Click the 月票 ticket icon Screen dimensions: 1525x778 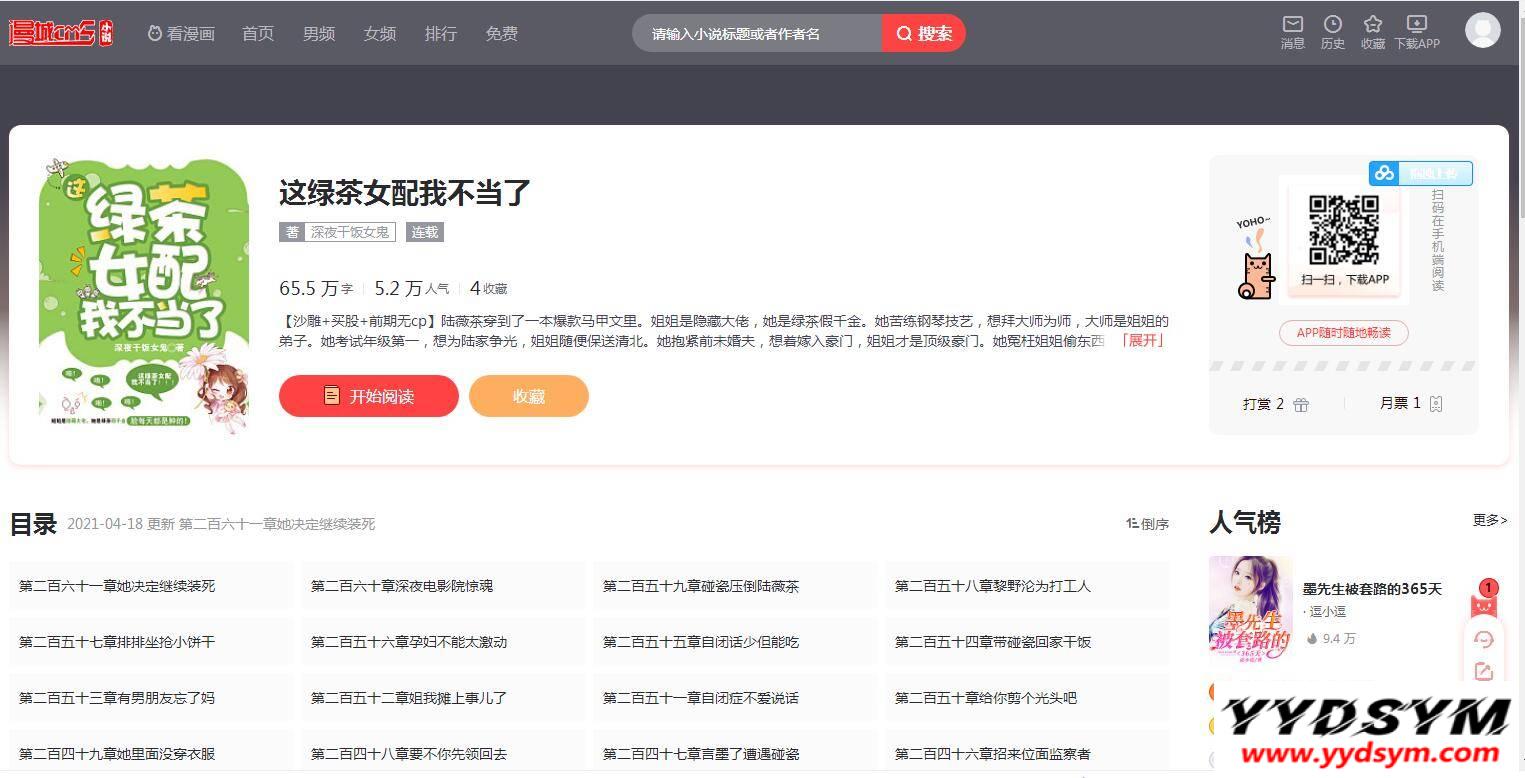coord(1436,403)
